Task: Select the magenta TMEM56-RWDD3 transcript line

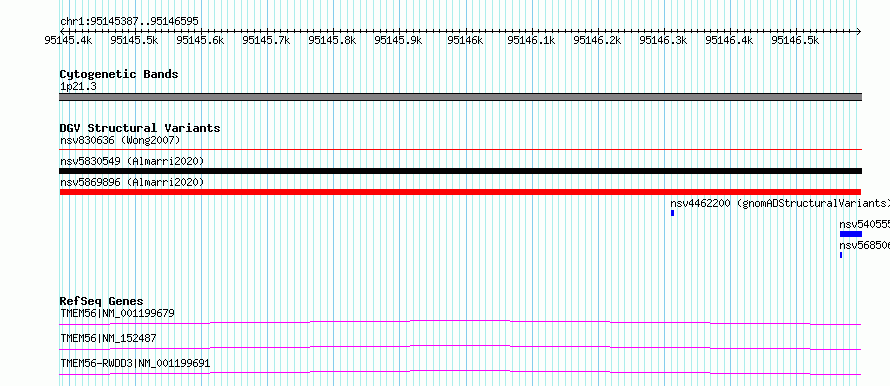Action: [460, 372]
